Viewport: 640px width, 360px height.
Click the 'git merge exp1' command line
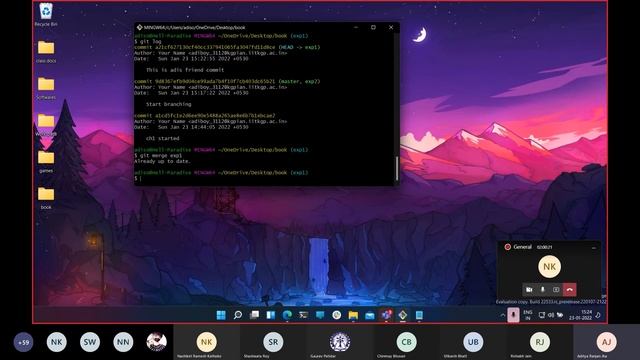point(159,156)
